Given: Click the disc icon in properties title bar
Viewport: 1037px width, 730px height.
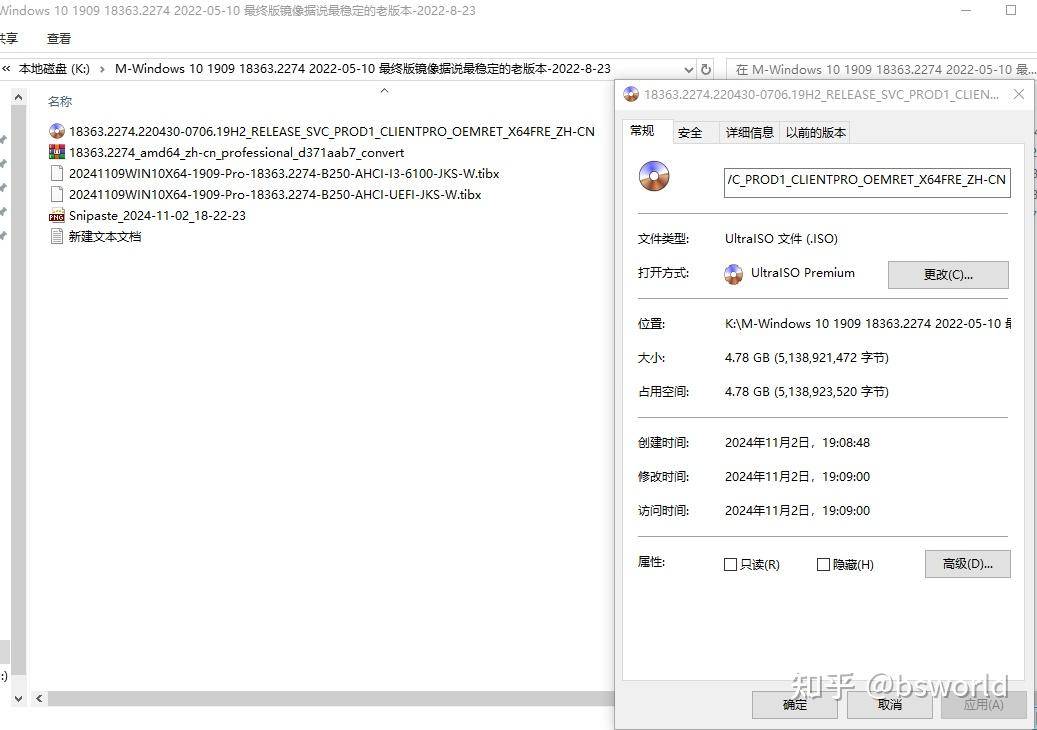Looking at the screenshot, I should pos(631,95).
